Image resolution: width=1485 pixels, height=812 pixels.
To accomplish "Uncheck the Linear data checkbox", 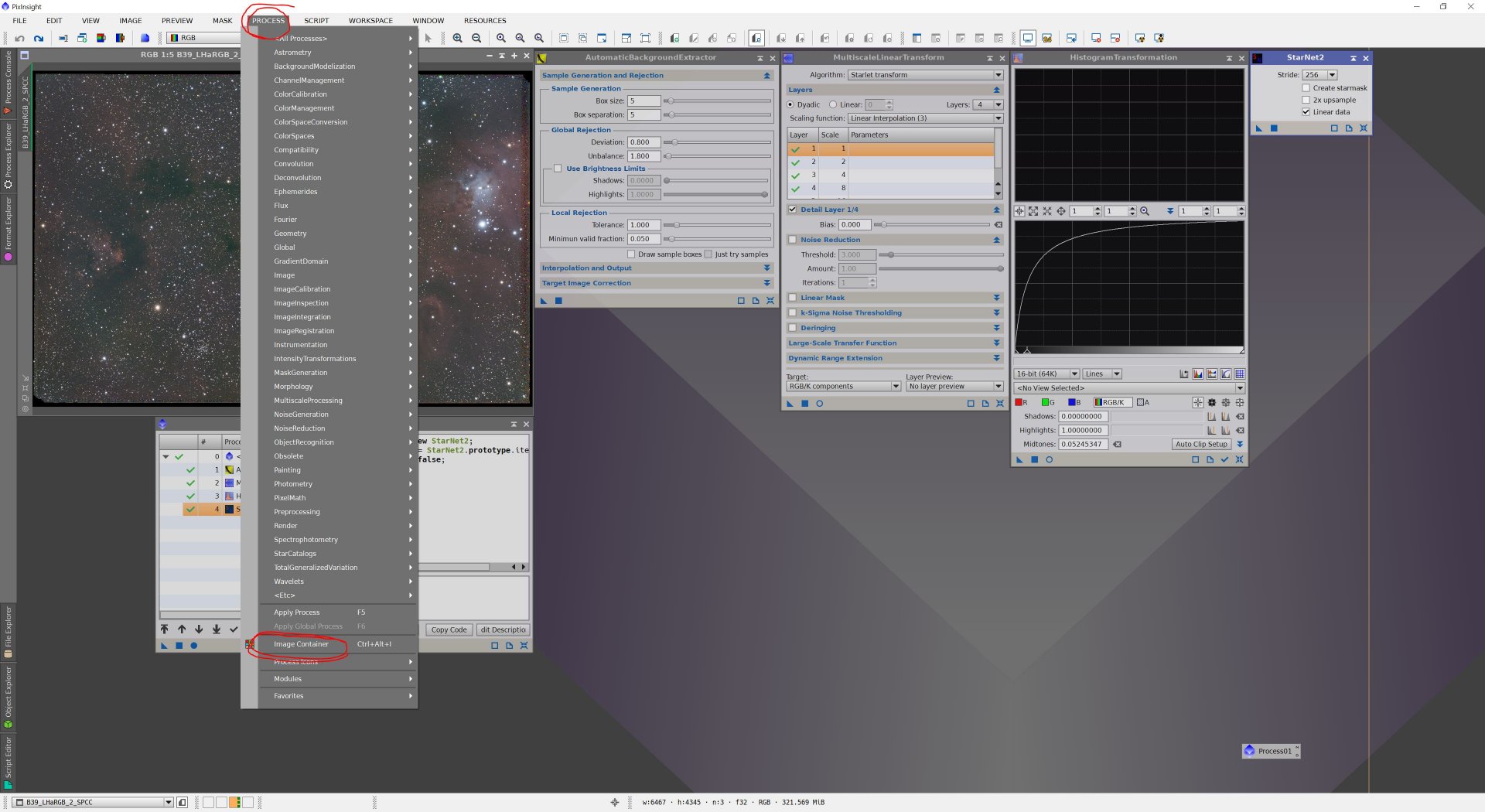I will click(1306, 112).
